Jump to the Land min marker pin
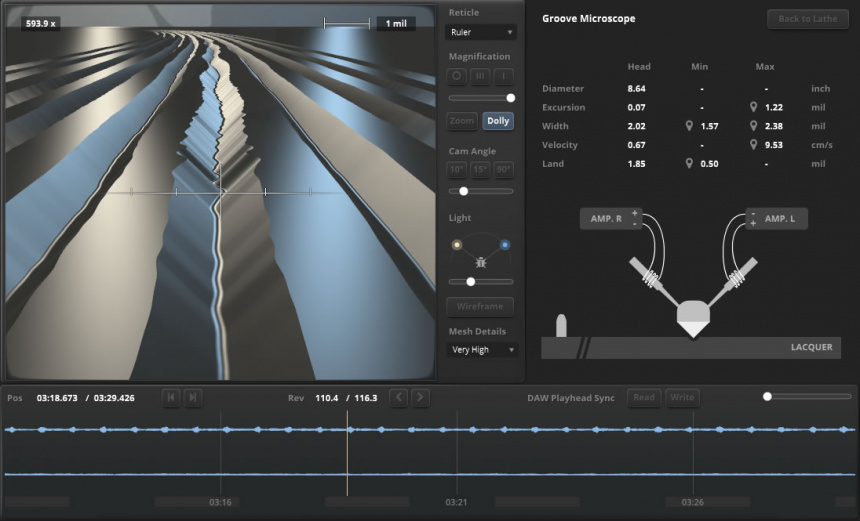860x521 pixels. [x=689, y=164]
